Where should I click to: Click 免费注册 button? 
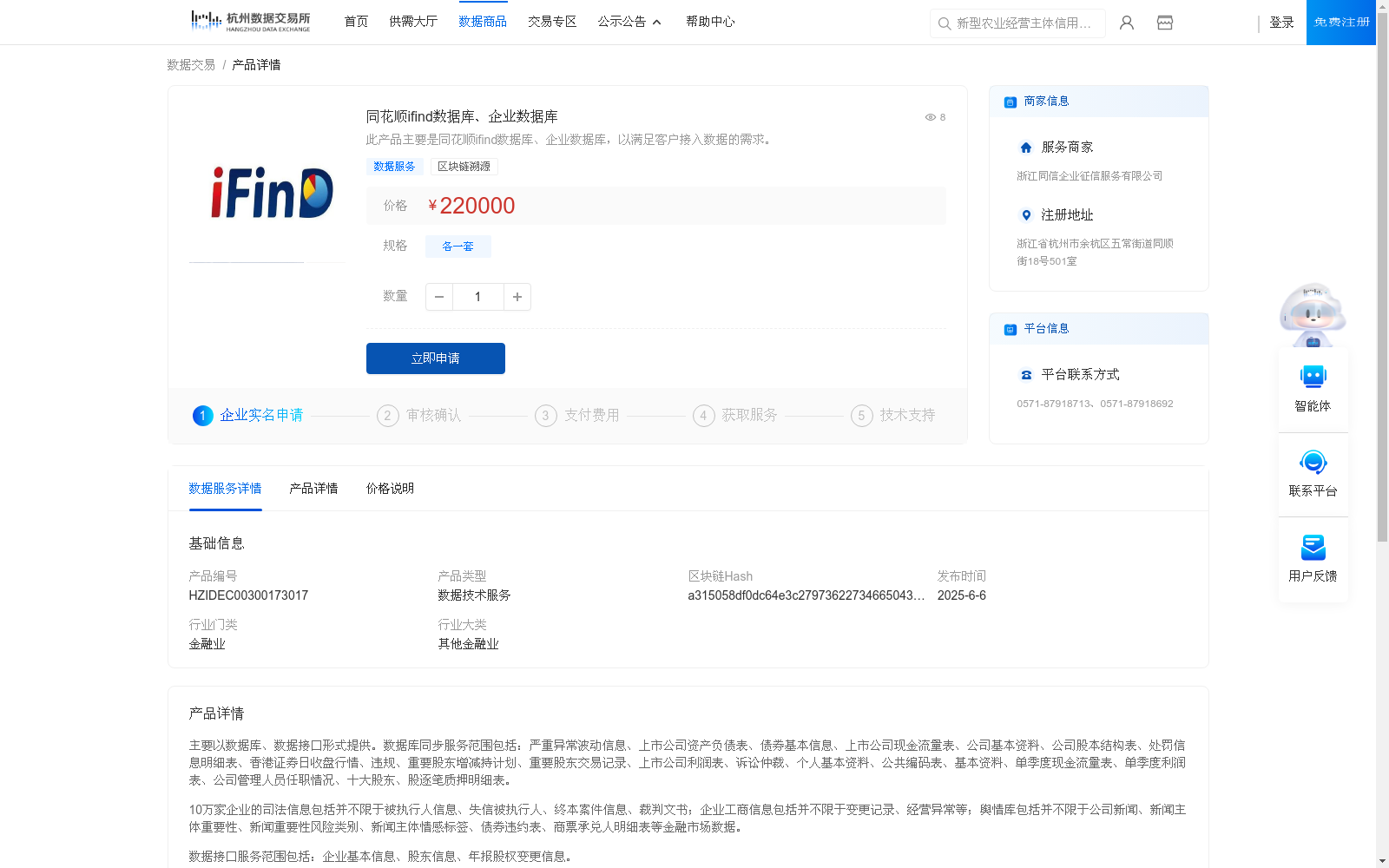[x=1341, y=23]
